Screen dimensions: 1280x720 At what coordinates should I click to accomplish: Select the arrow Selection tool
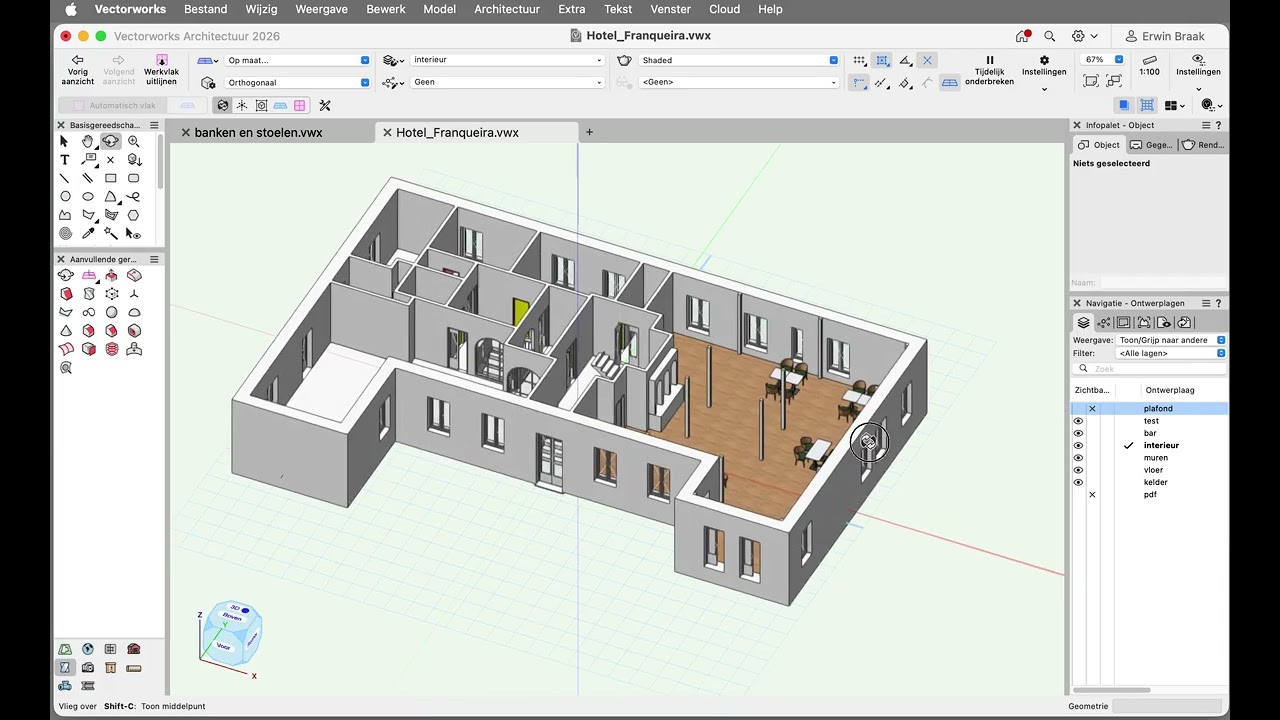click(65, 142)
